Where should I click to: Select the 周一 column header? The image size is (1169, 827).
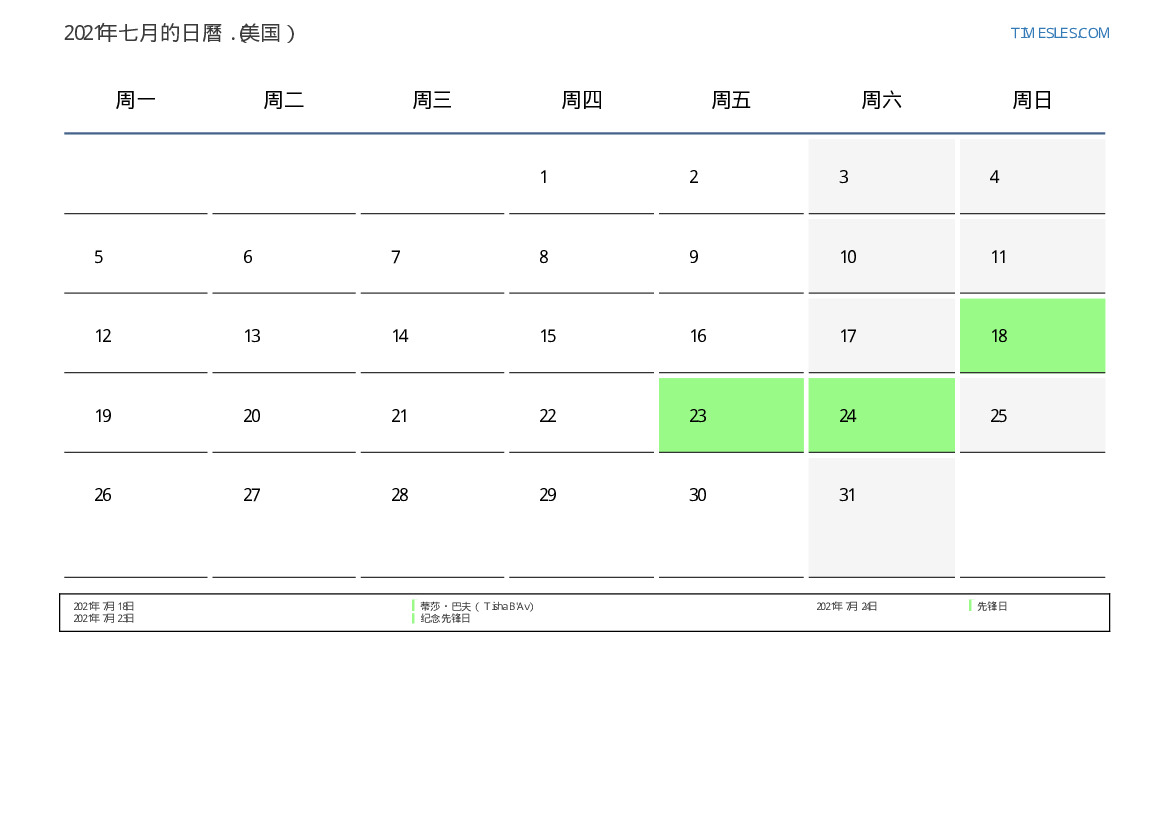pyautogui.click(x=135, y=100)
